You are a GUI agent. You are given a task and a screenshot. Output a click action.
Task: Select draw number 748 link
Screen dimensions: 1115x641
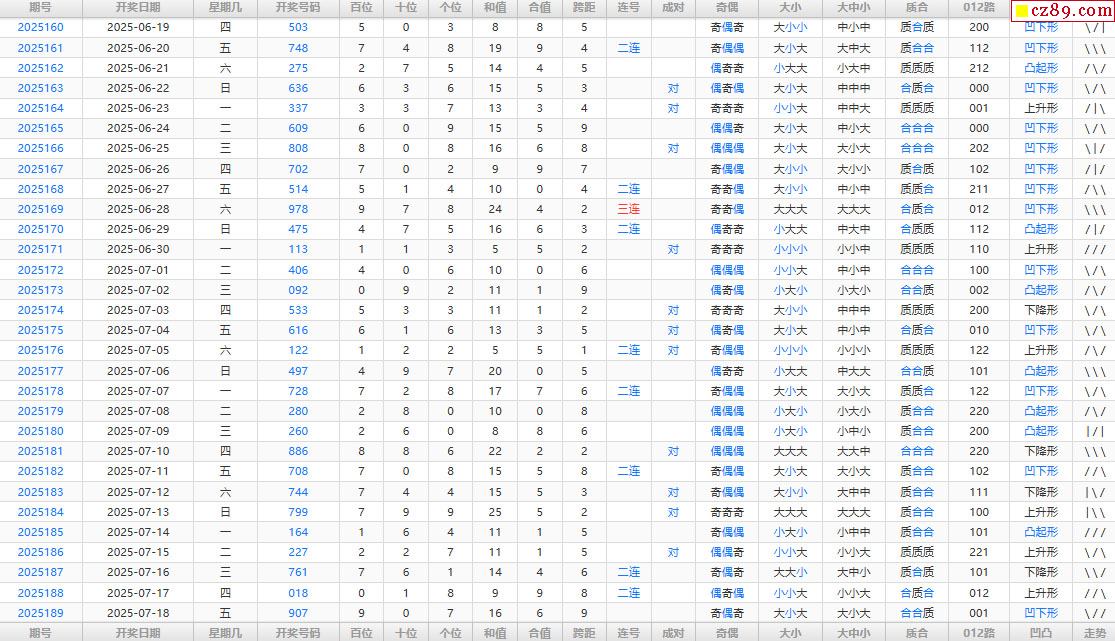pos(298,48)
